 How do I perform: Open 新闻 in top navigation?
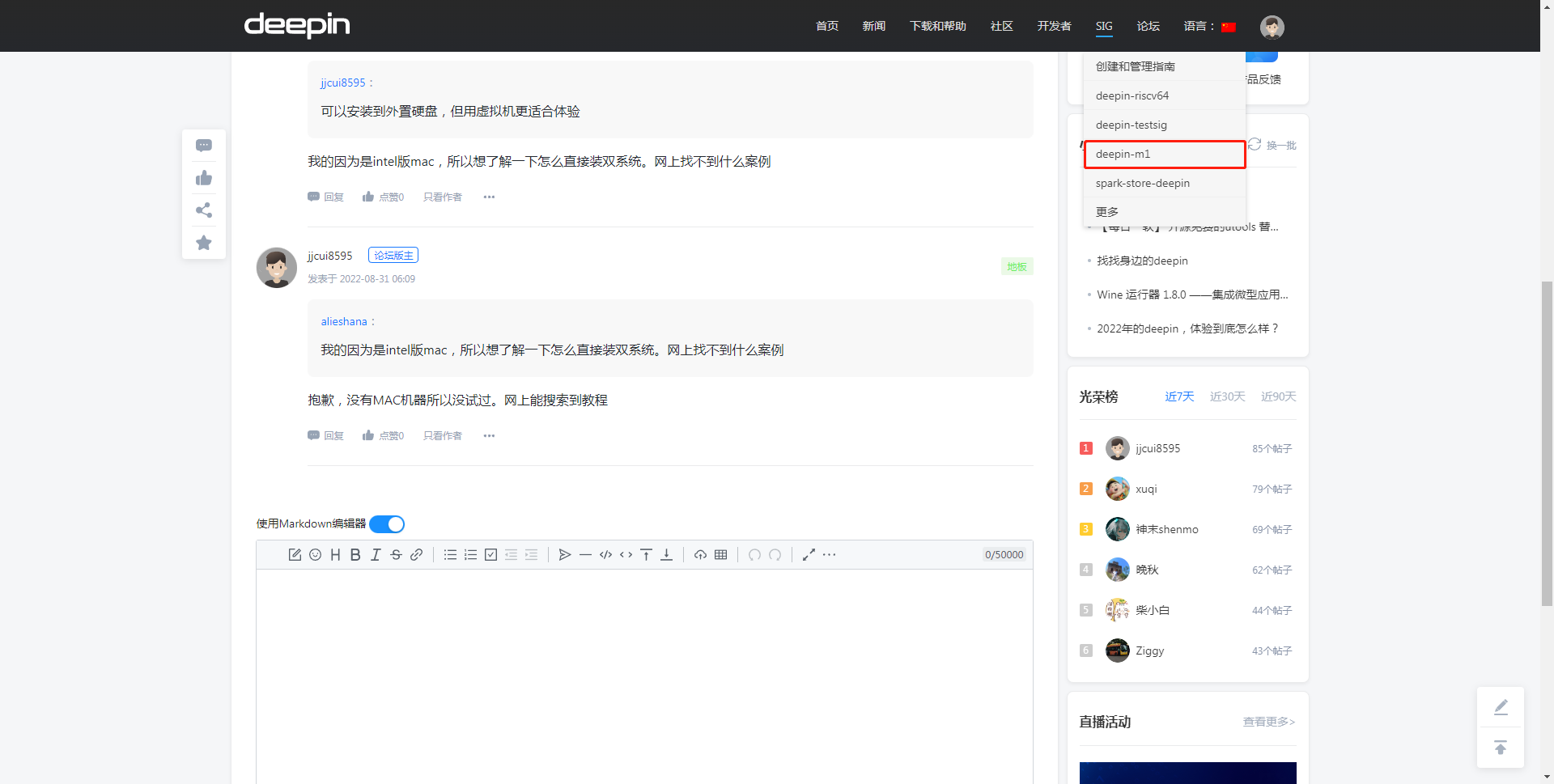click(874, 26)
